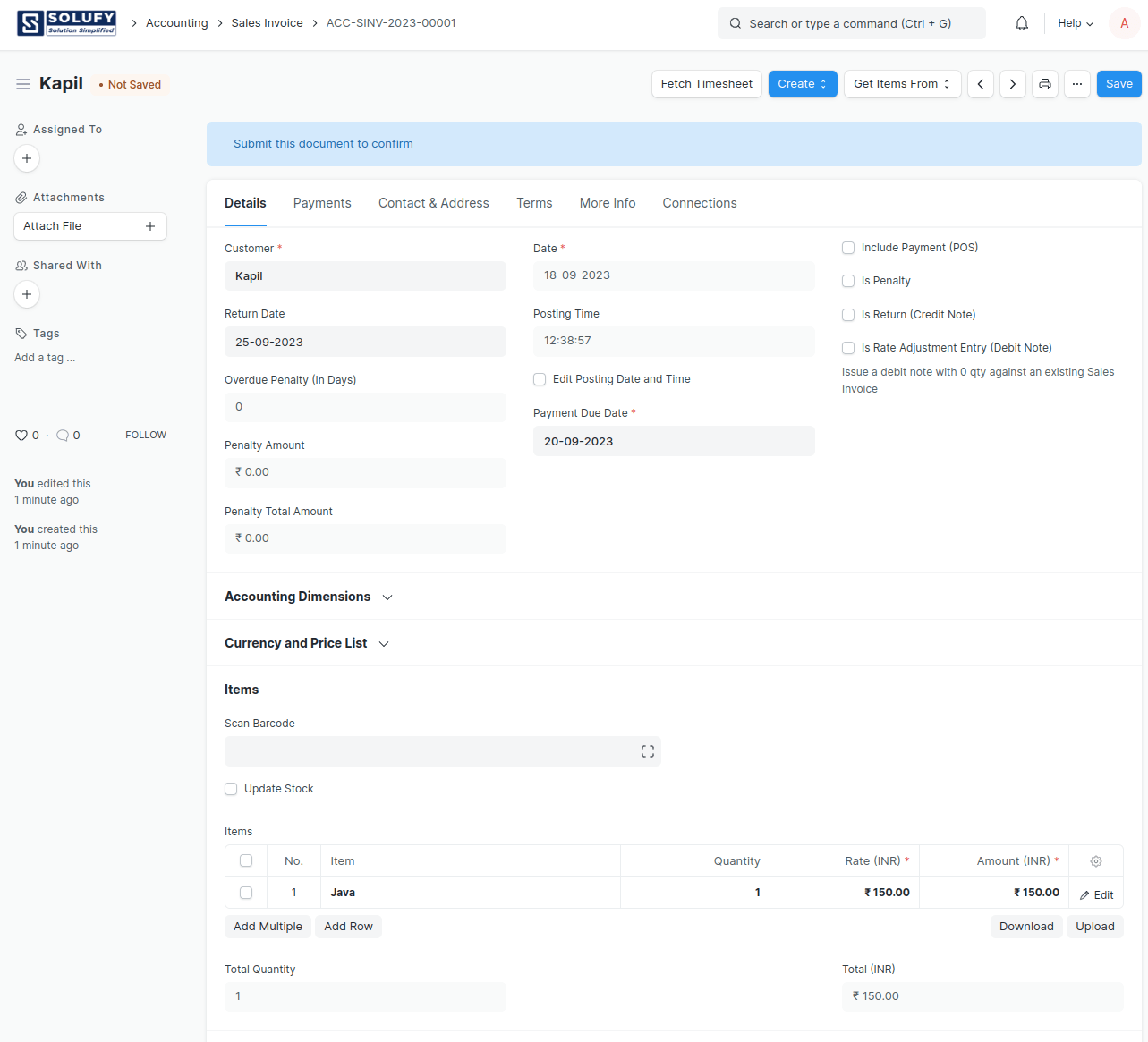Select all rows in items table
1148x1042 pixels.
[x=246, y=861]
